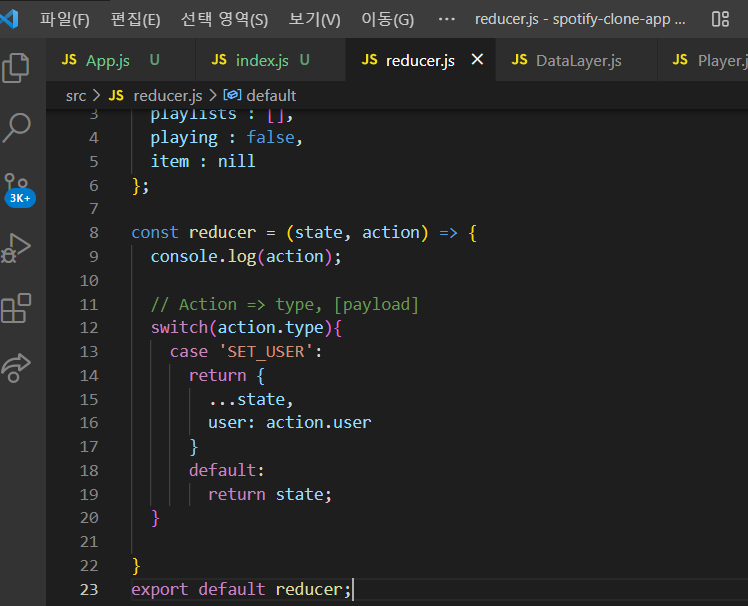Click 'default:' on line 18

pyautogui.click(x=227, y=470)
